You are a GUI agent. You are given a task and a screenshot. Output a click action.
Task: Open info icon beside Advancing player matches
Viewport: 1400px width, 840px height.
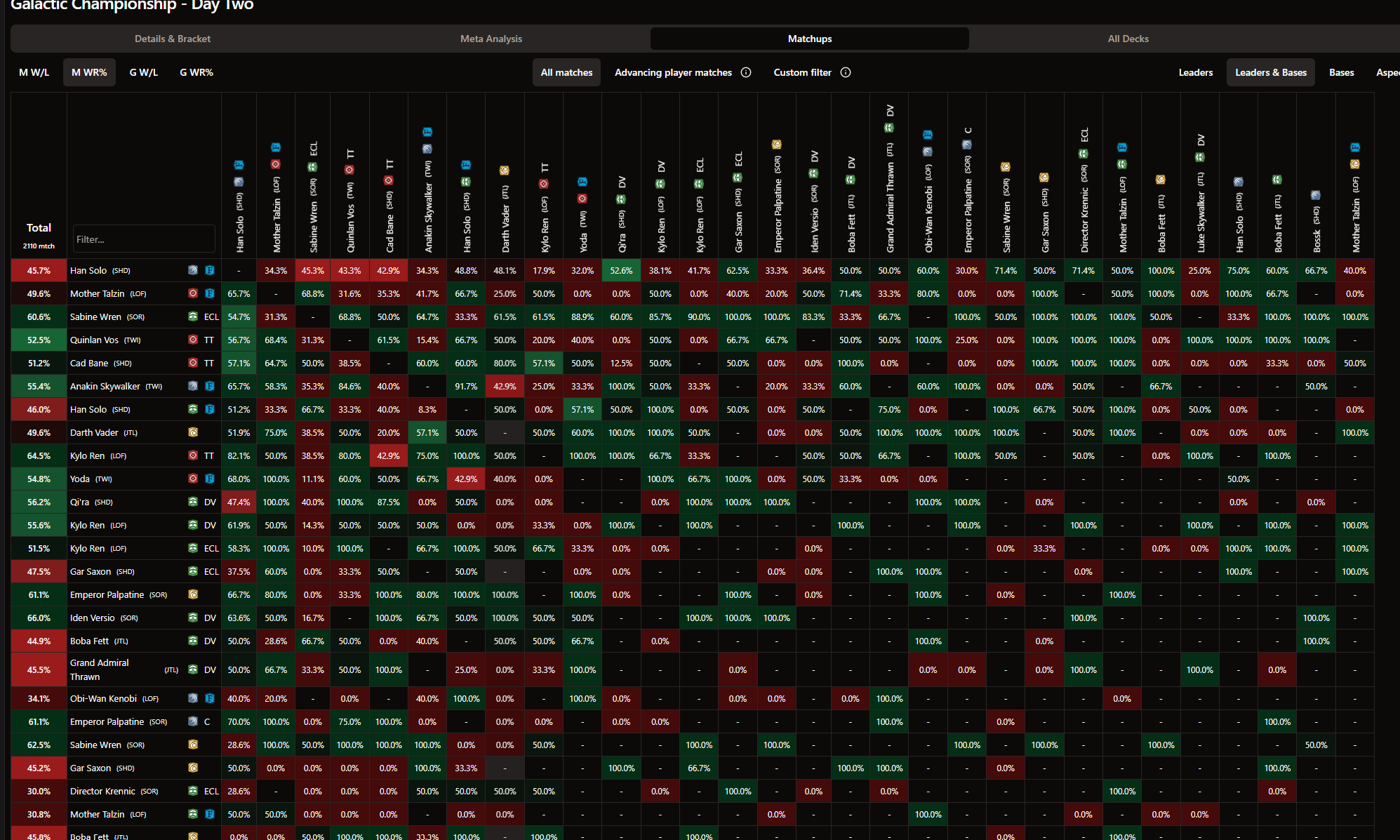(746, 72)
